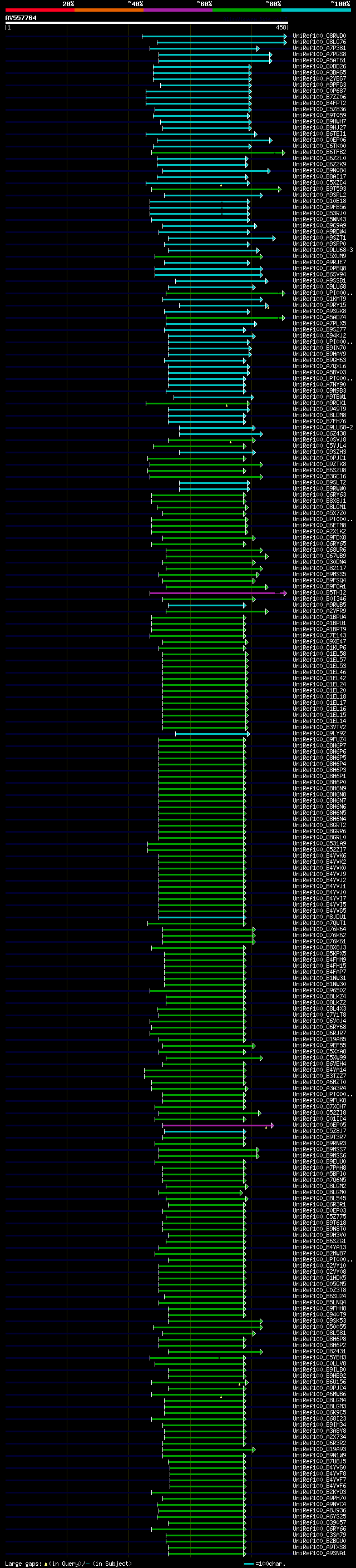Click the UniRef100_Q96502 entry
This screenshot has width=356, height=1568.
click(319, 991)
